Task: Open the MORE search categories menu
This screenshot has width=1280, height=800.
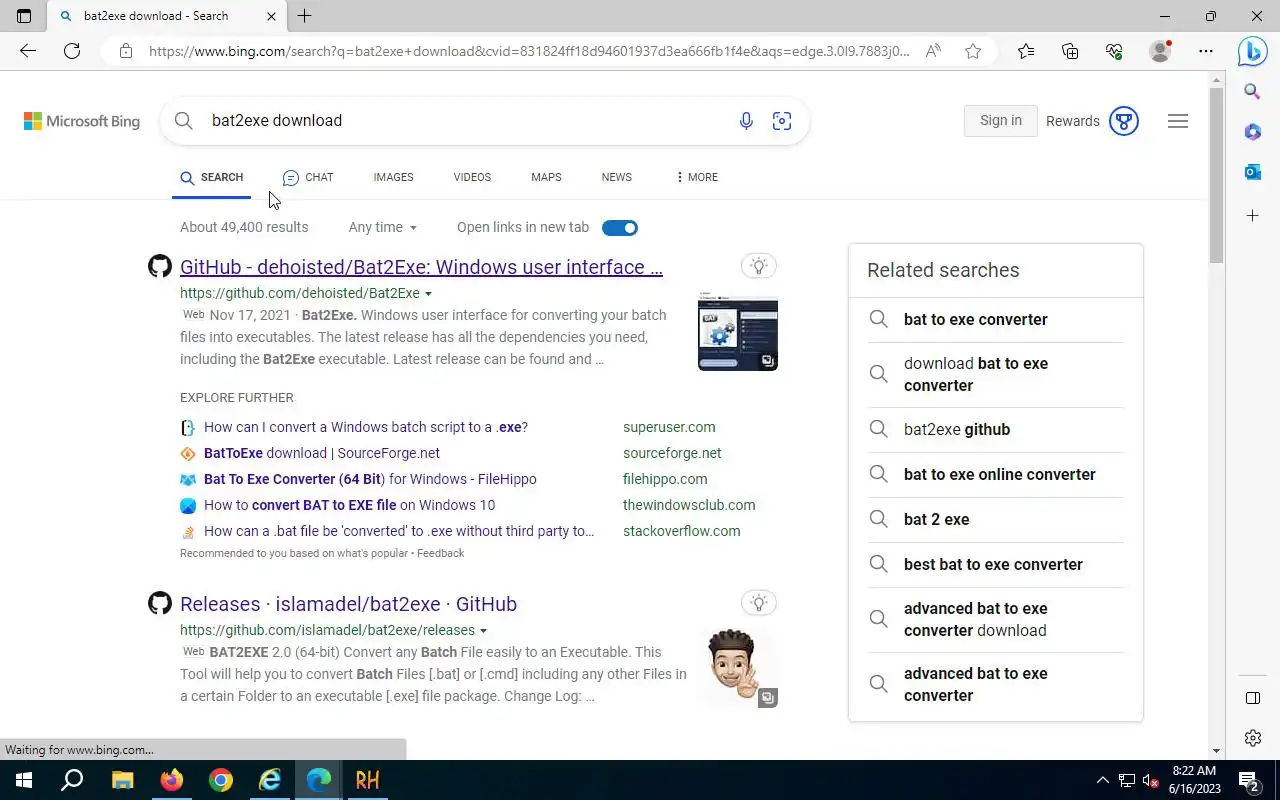Action: 697,177
